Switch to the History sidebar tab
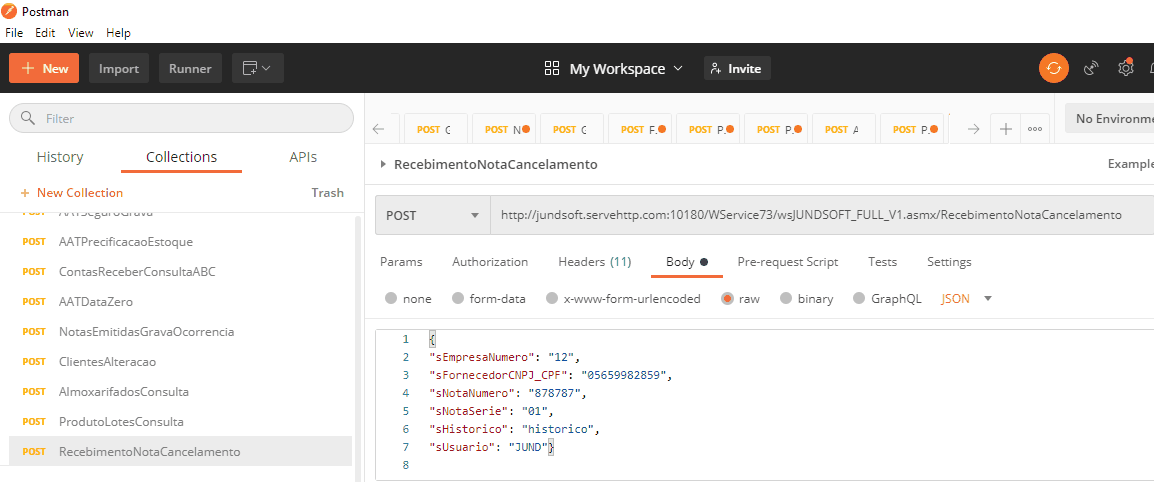 [60, 157]
